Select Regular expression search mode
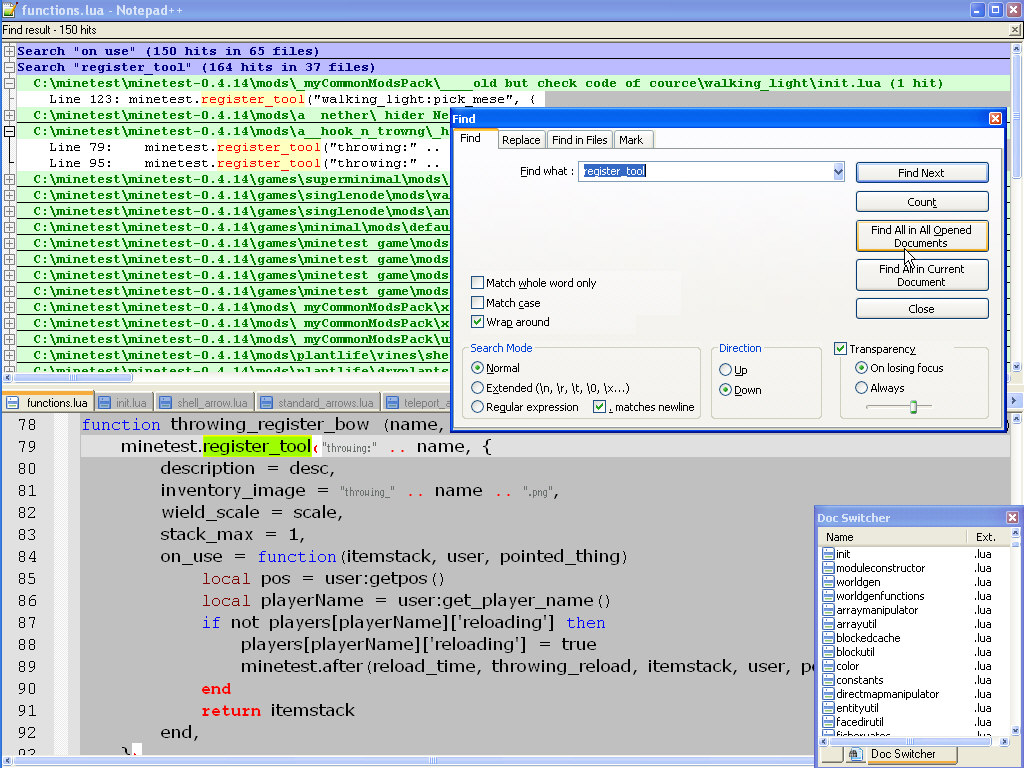1024x768 pixels. [477, 407]
